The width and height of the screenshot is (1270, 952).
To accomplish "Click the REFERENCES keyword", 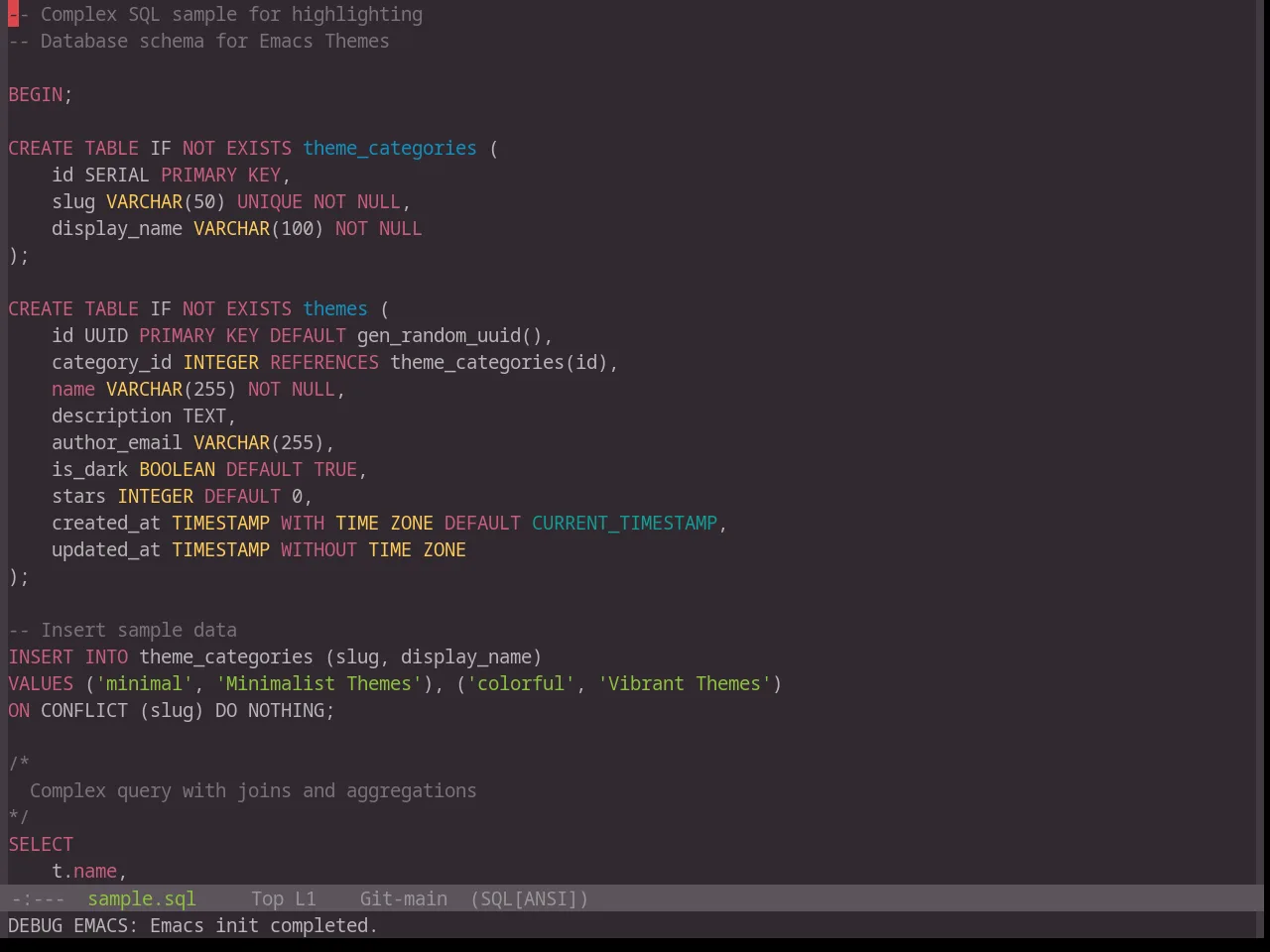I will (x=324, y=362).
